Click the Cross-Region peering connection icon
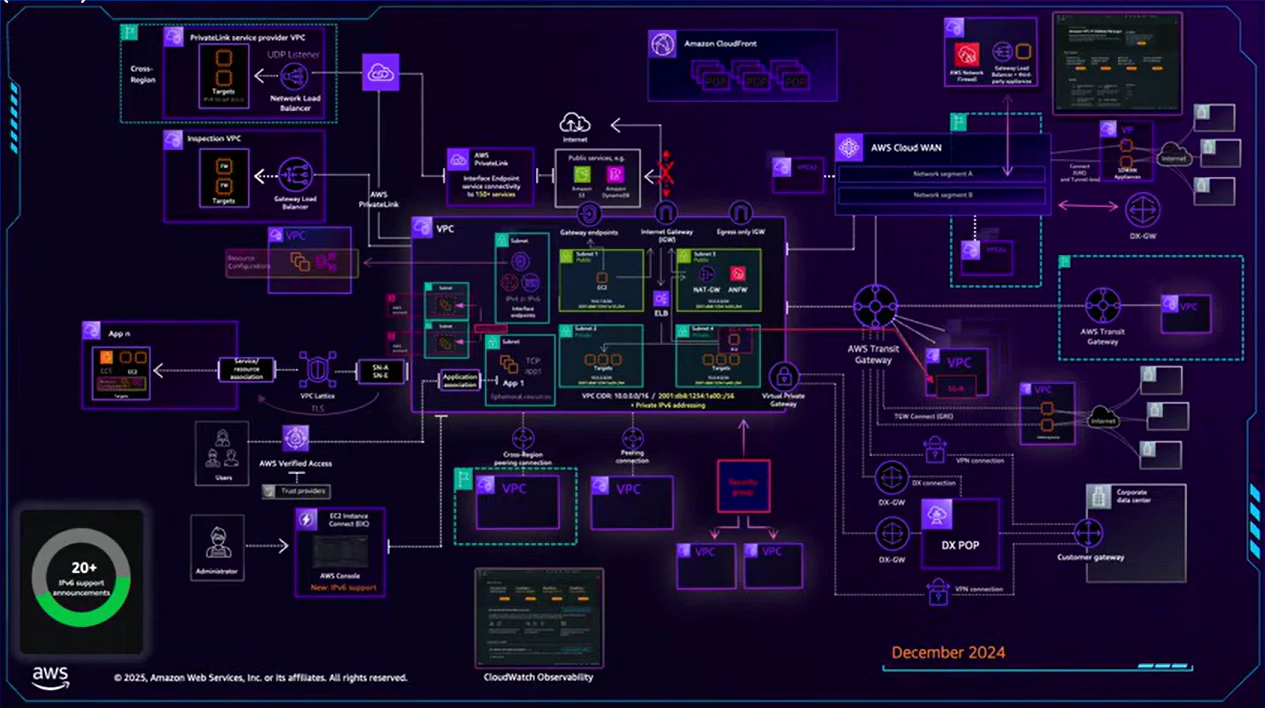The height and width of the screenshot is (708, 1265). pos(523,437)
